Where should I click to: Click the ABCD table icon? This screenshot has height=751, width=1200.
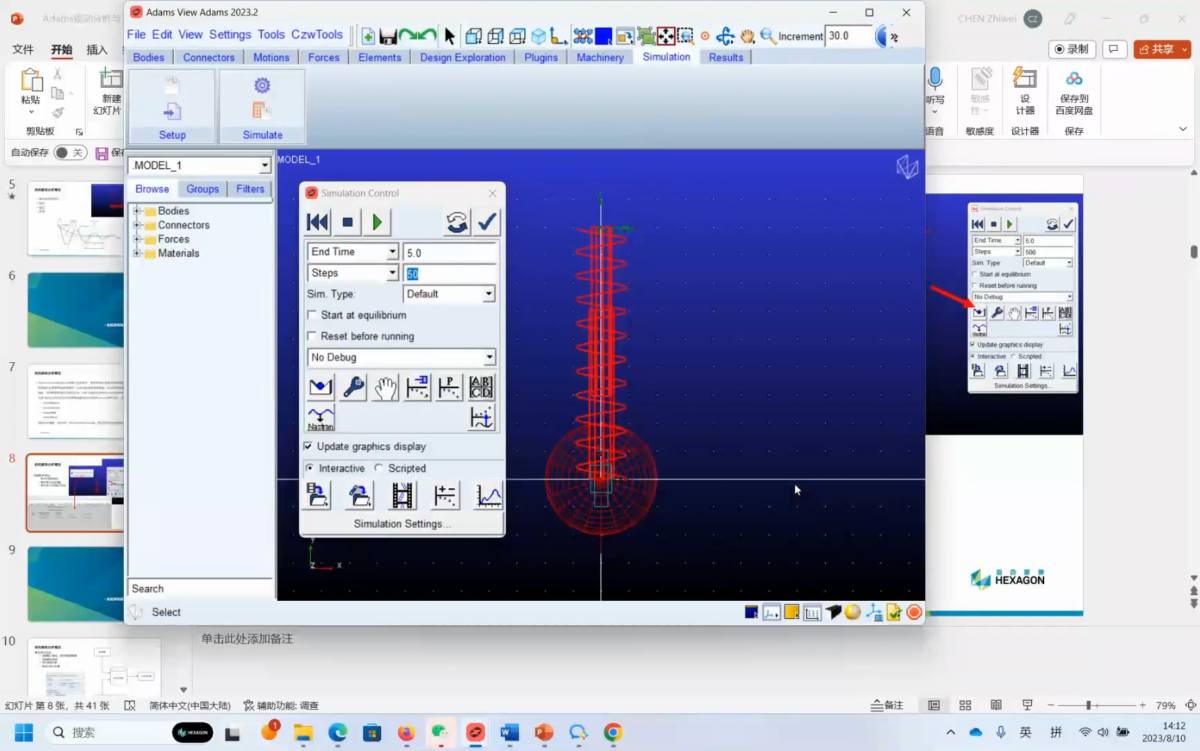tap(481, 387)
